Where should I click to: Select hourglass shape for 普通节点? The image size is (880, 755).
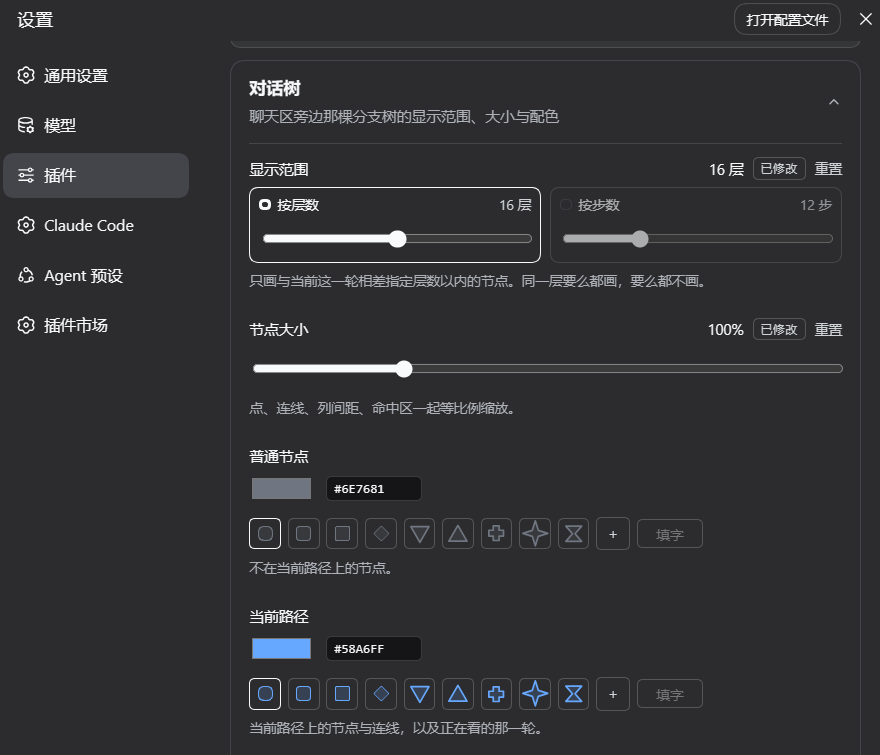(x=574, y=533)
